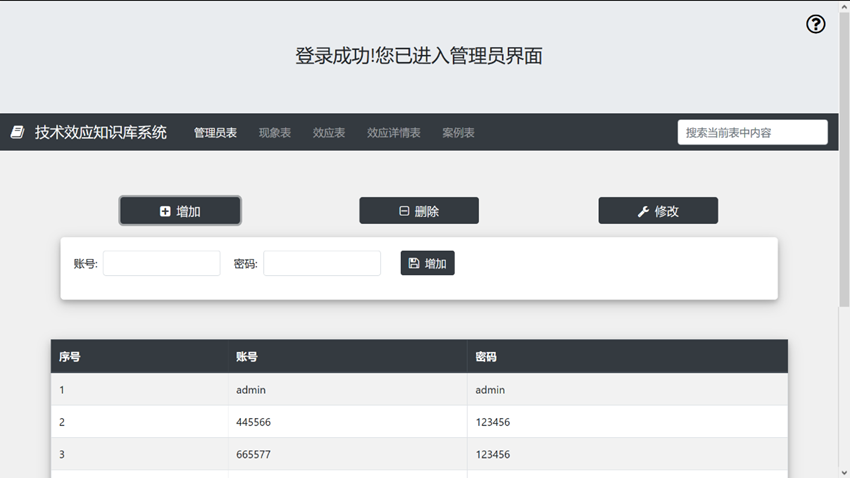Viewport: 850px width, 478px height.
Task: Switch to the 现象表 tab
Action: (x=275, y=133)
